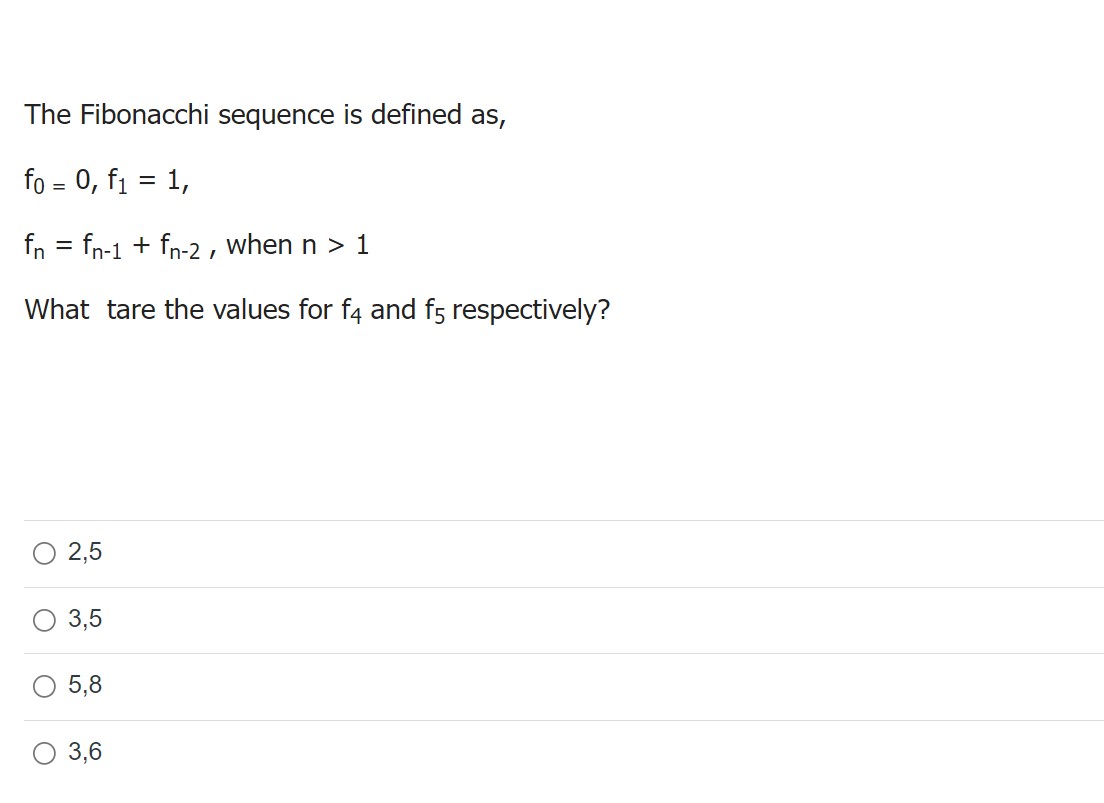Image resolution: width=1104 pixels, height=803 pixels.
Task: Click the Fibonacci sequence definition line
Action: [x=265, y=115]
